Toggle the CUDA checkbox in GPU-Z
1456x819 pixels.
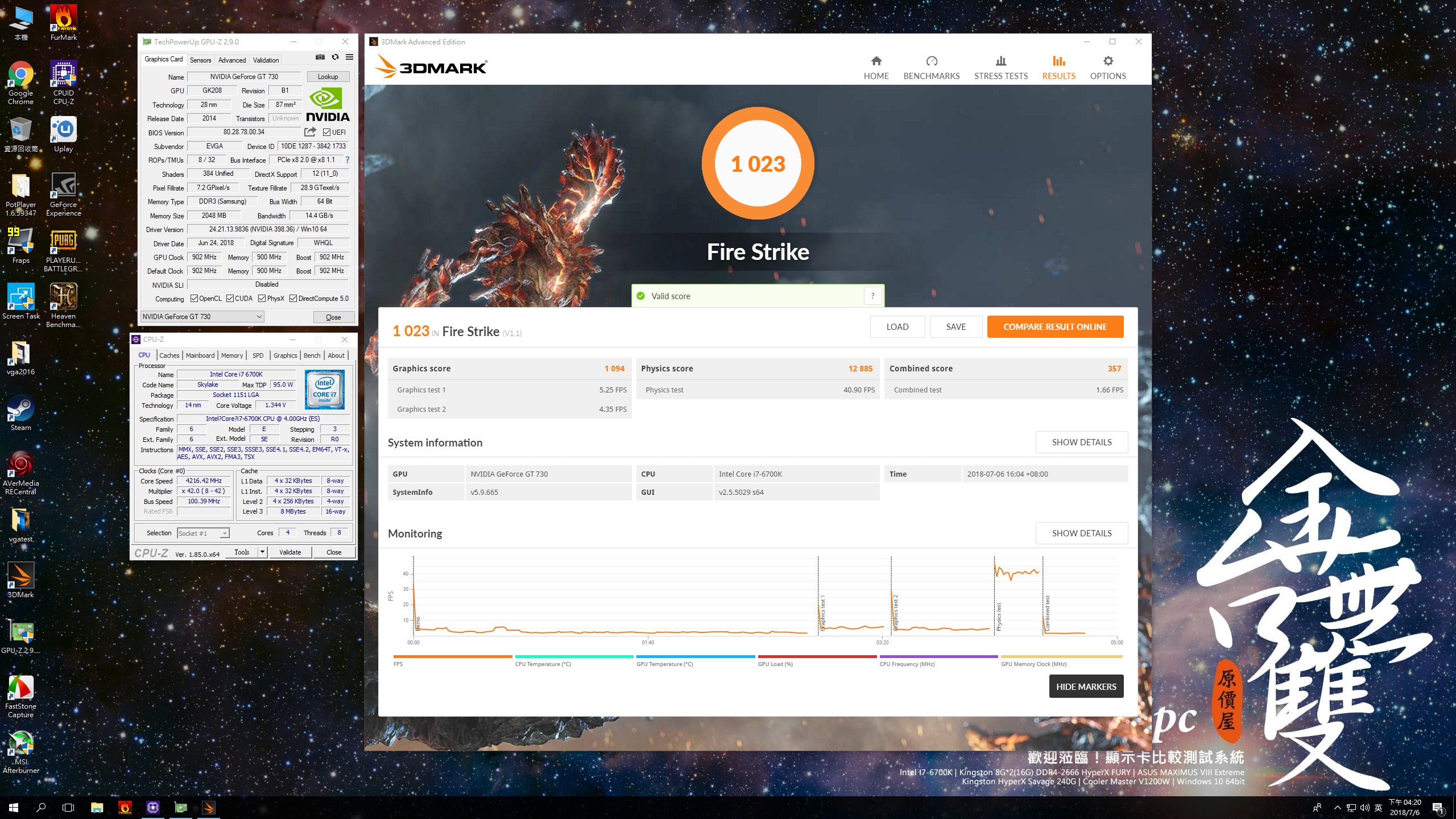pos(230,299)
